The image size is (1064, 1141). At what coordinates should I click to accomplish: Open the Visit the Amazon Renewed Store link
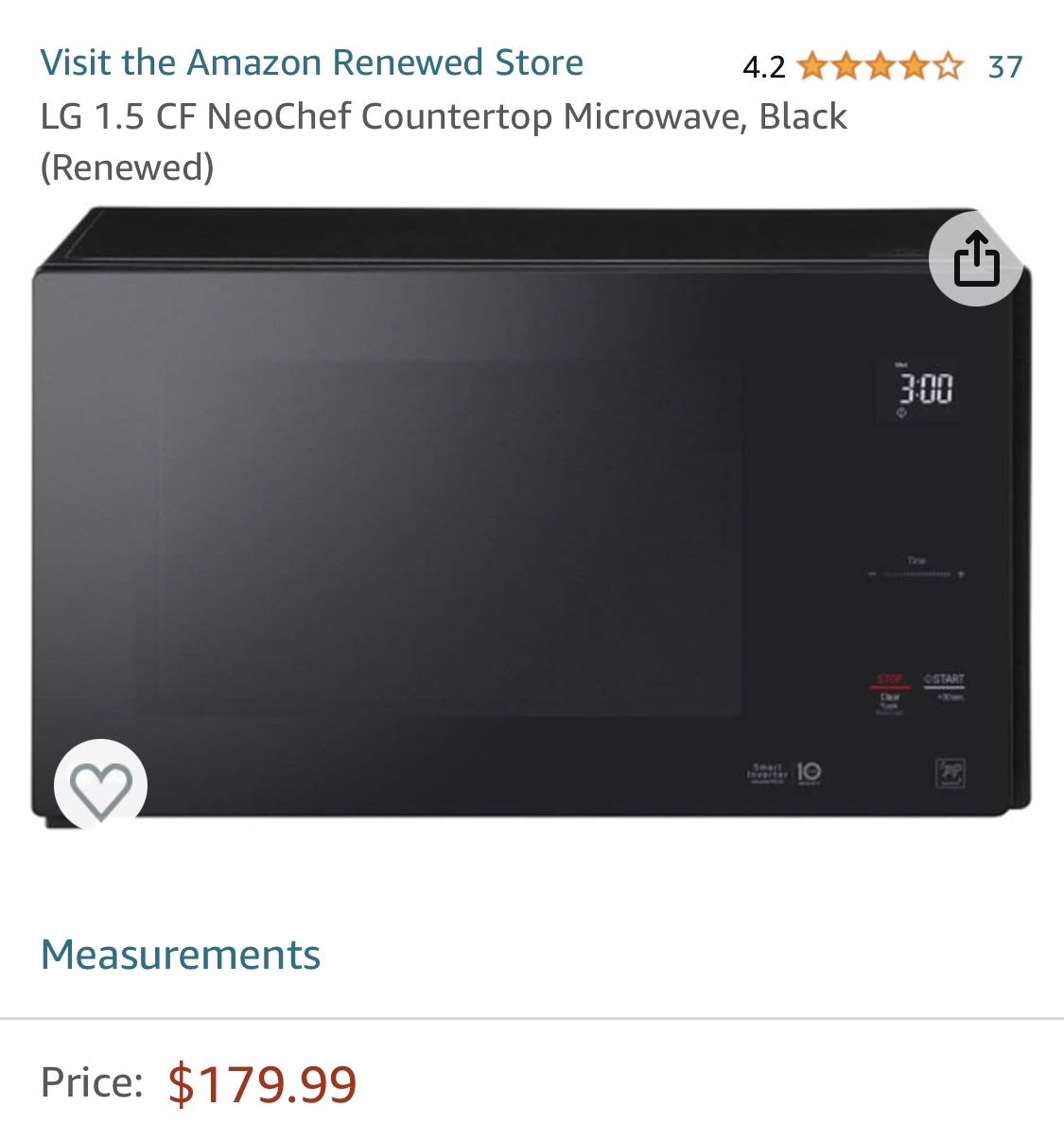pos(311,62)
